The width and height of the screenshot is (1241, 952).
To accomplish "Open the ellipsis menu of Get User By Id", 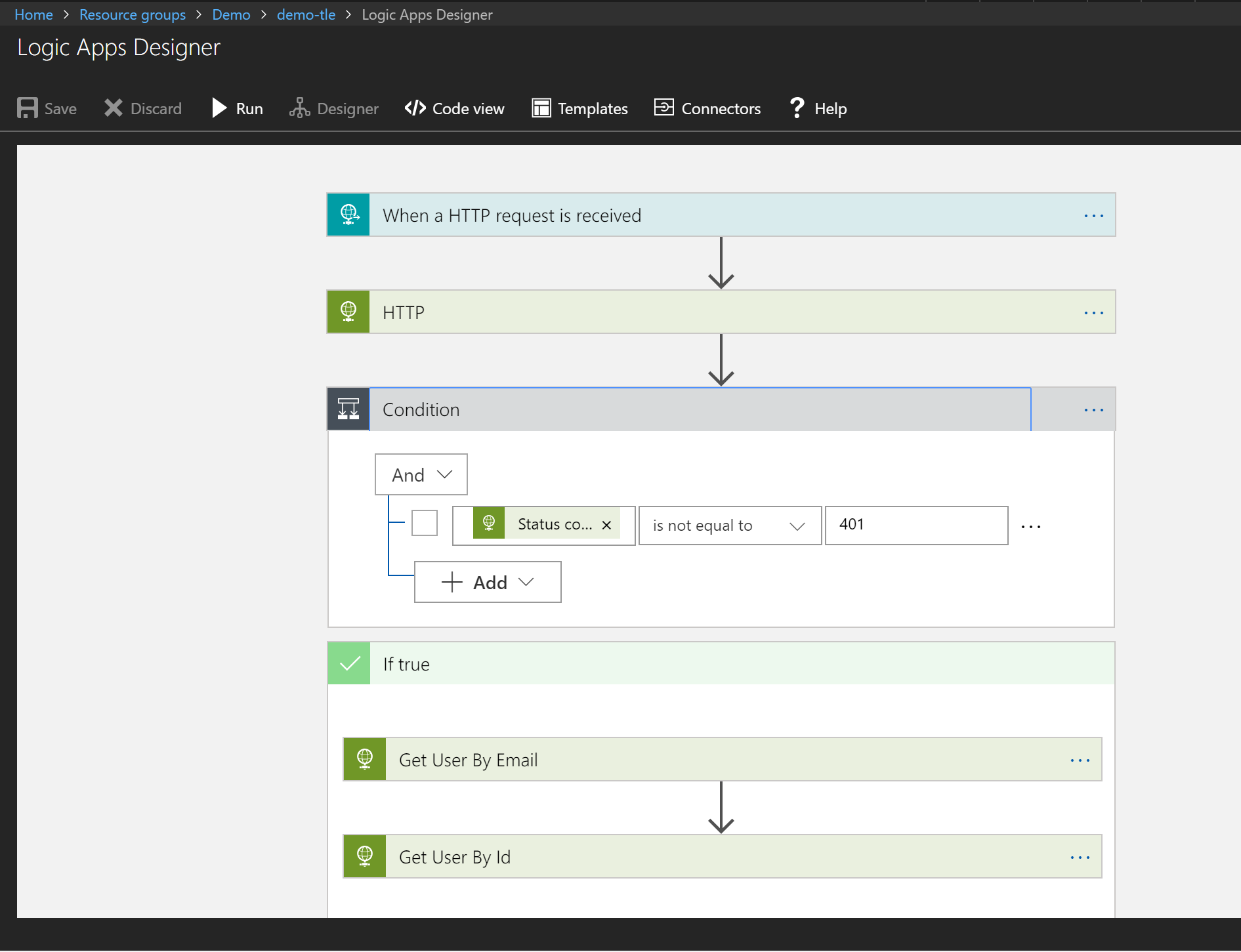I will [x=1080, y=857].
